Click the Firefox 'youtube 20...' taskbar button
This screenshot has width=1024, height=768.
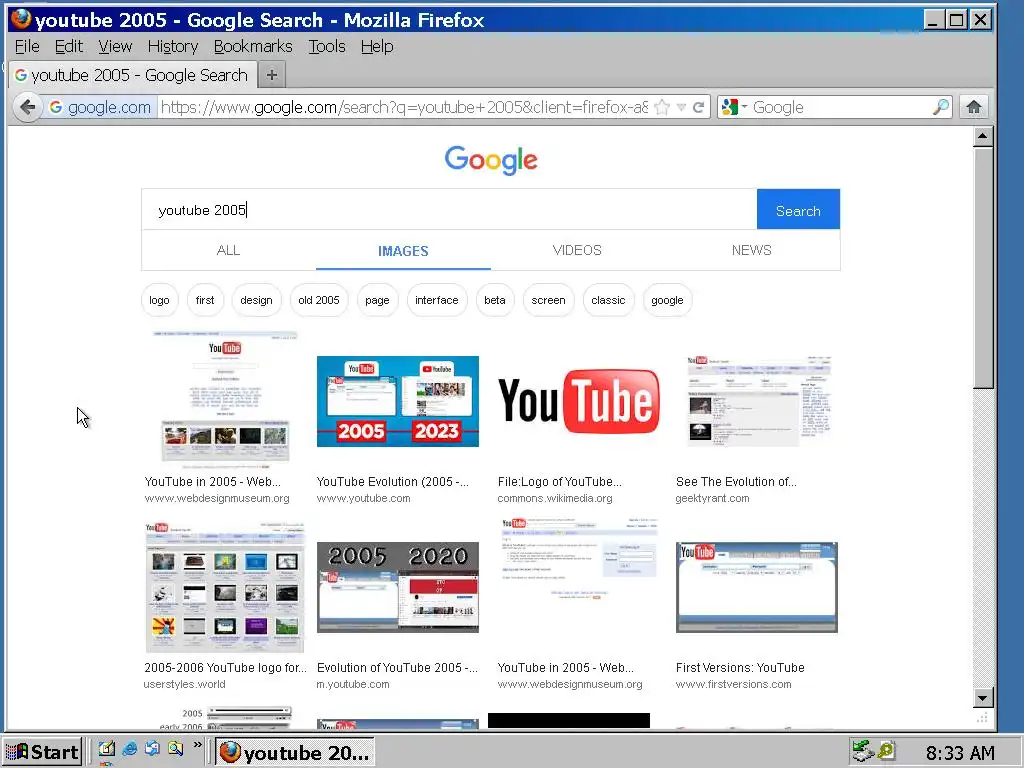295,752
